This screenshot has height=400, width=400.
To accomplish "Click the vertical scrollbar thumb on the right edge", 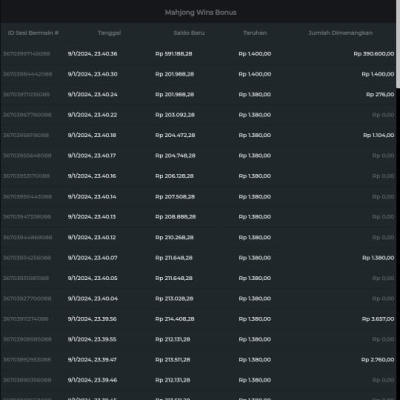I will point(398,44).
